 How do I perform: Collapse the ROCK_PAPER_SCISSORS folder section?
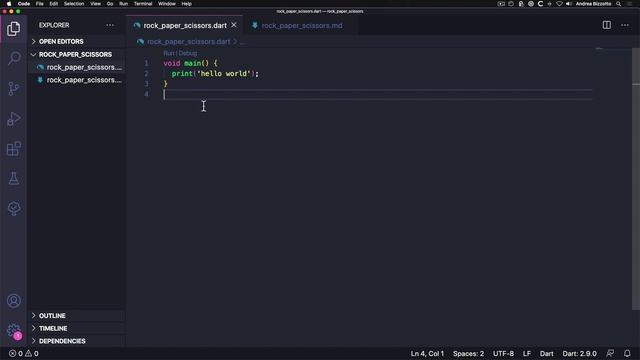[x=76, y=54]
